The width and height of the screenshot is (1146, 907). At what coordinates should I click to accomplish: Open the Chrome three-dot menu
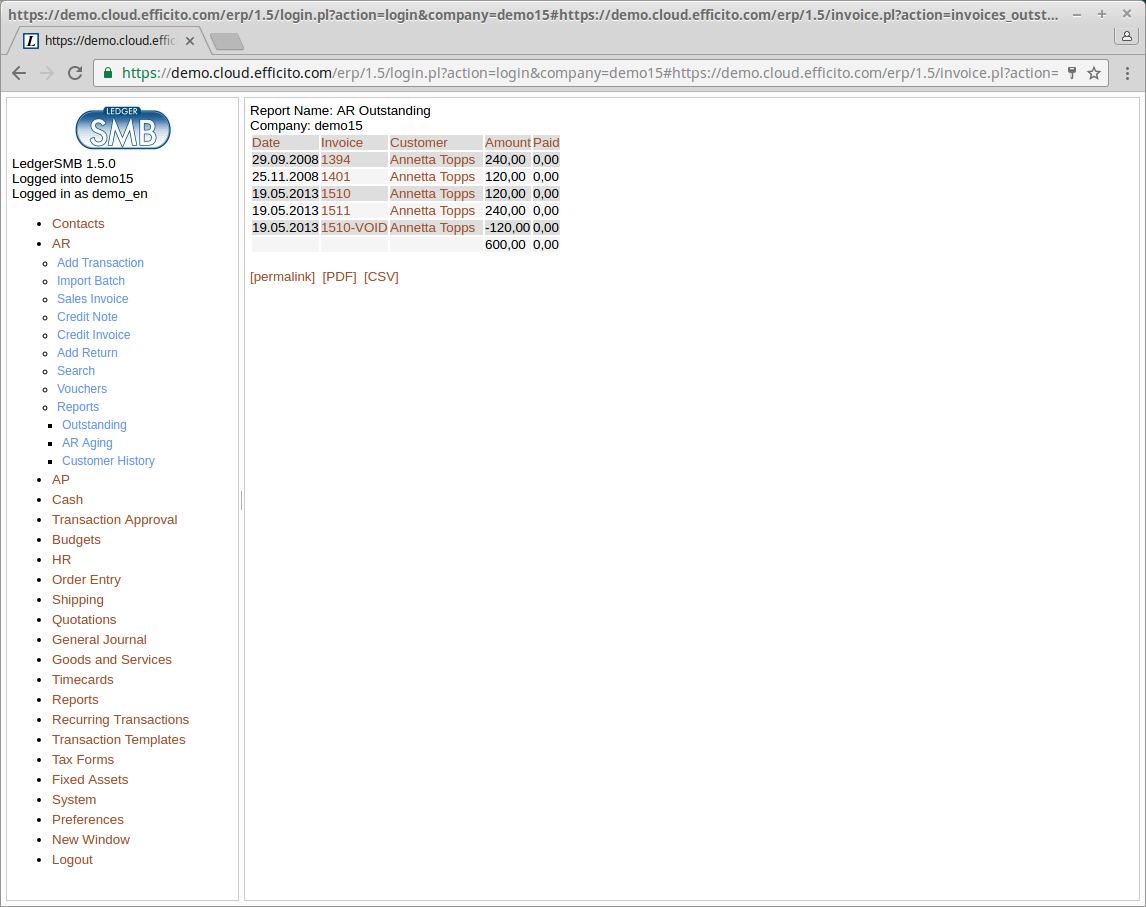(1127, 73)
